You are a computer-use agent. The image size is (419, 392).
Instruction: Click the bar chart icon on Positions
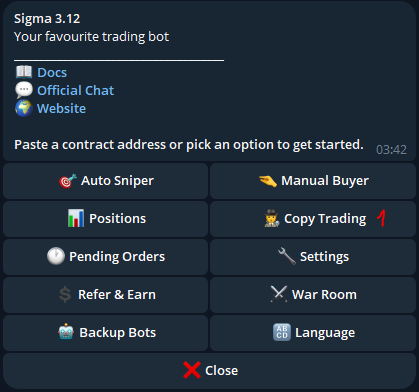76,219
